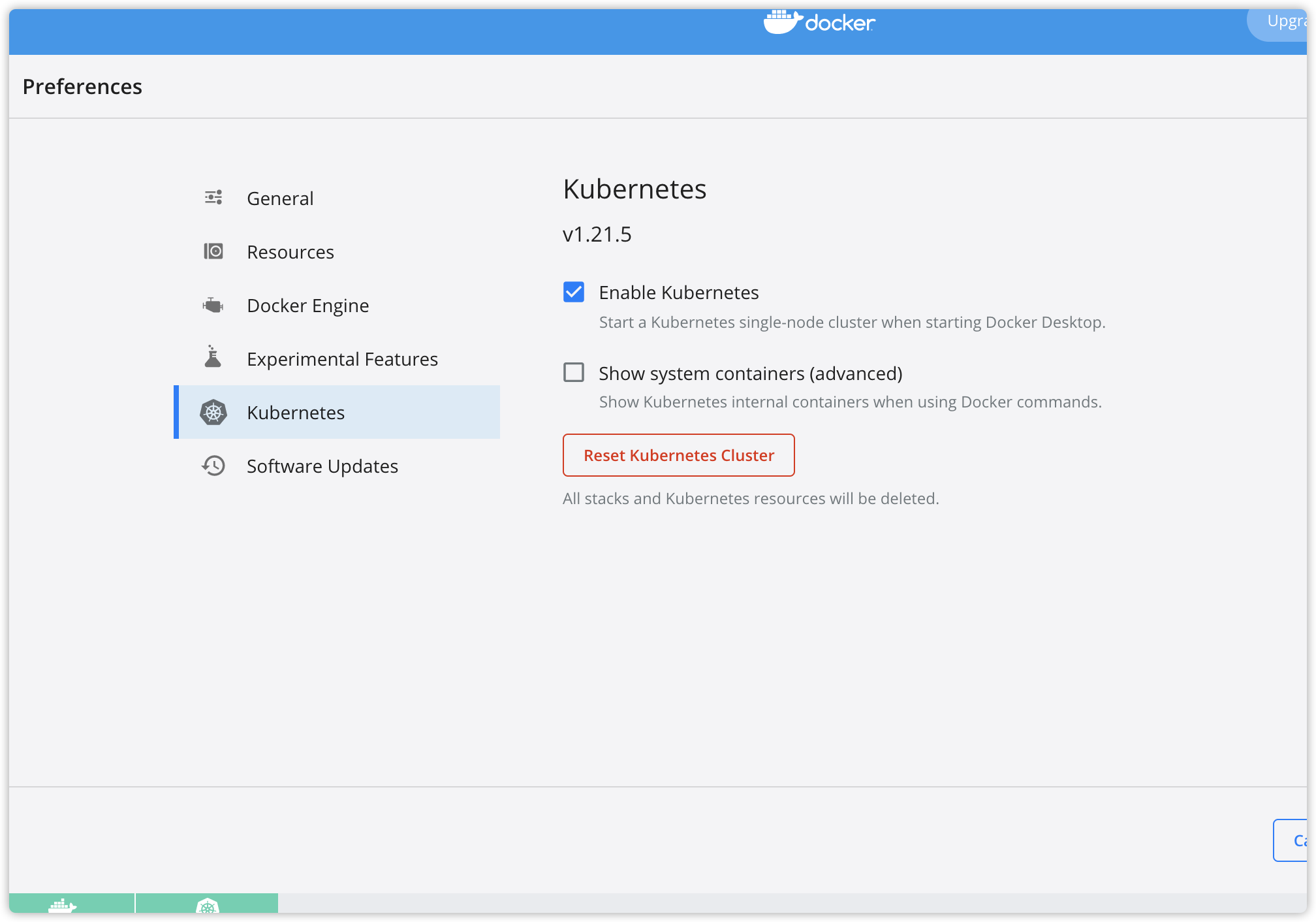This screenshot has width=1316, height=922.
Task: Click the Docker logo in header
Action: pos(819,23)
